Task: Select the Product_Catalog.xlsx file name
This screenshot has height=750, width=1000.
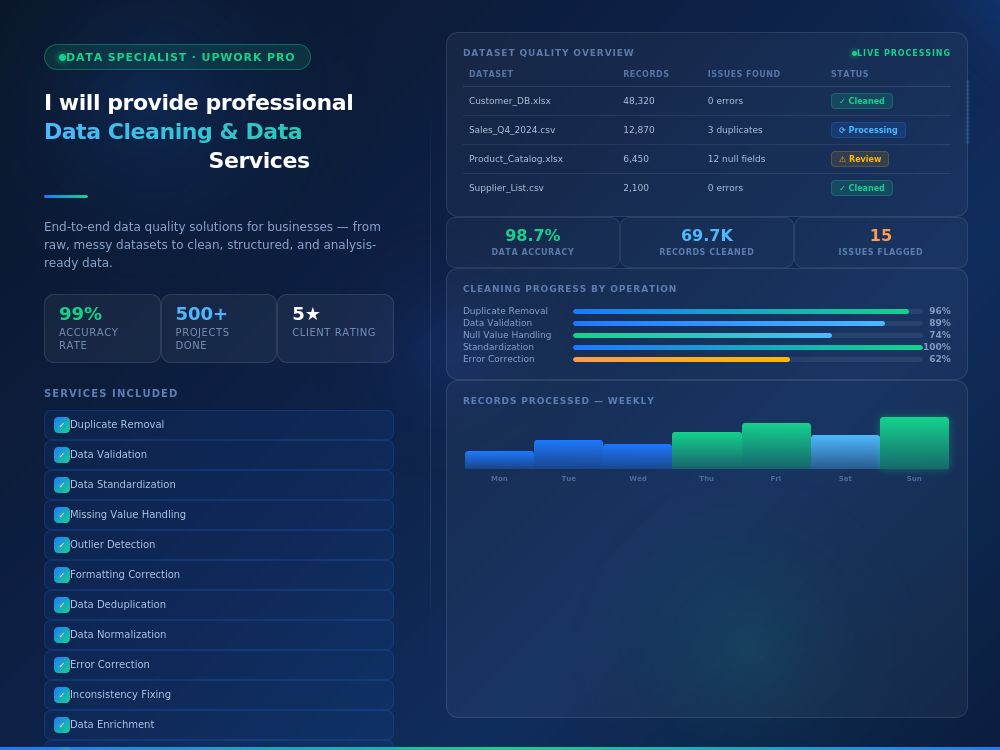Action: pyautogui.click(x=516, y=159)
